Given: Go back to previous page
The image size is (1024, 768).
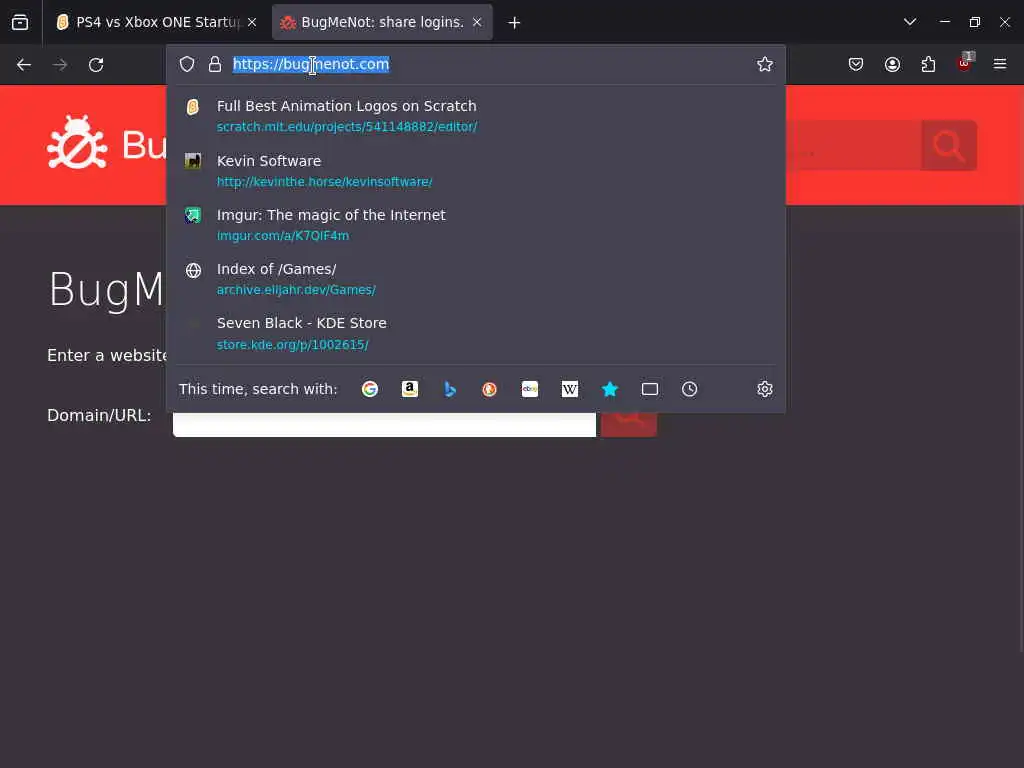Looking at the screenshot, I should coord(24,64).
